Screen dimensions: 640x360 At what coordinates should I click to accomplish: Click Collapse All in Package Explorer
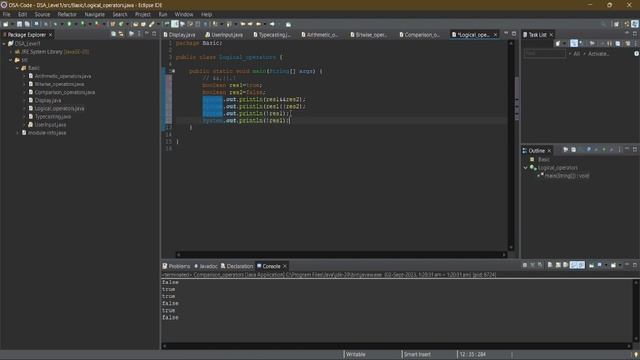[x=113, y=34]
